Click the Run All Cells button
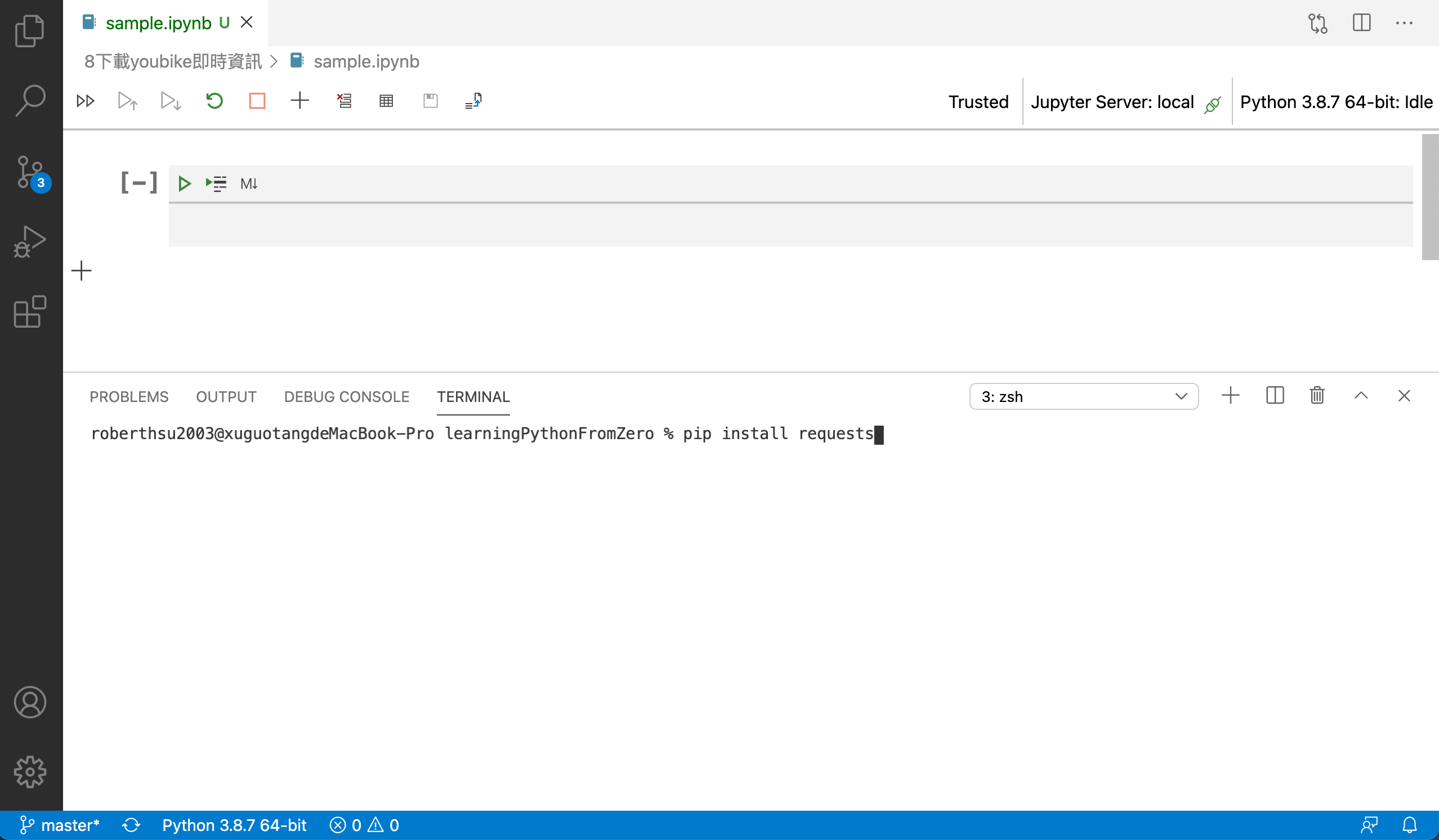1439x840 pixels. click(x=84, y=101)
